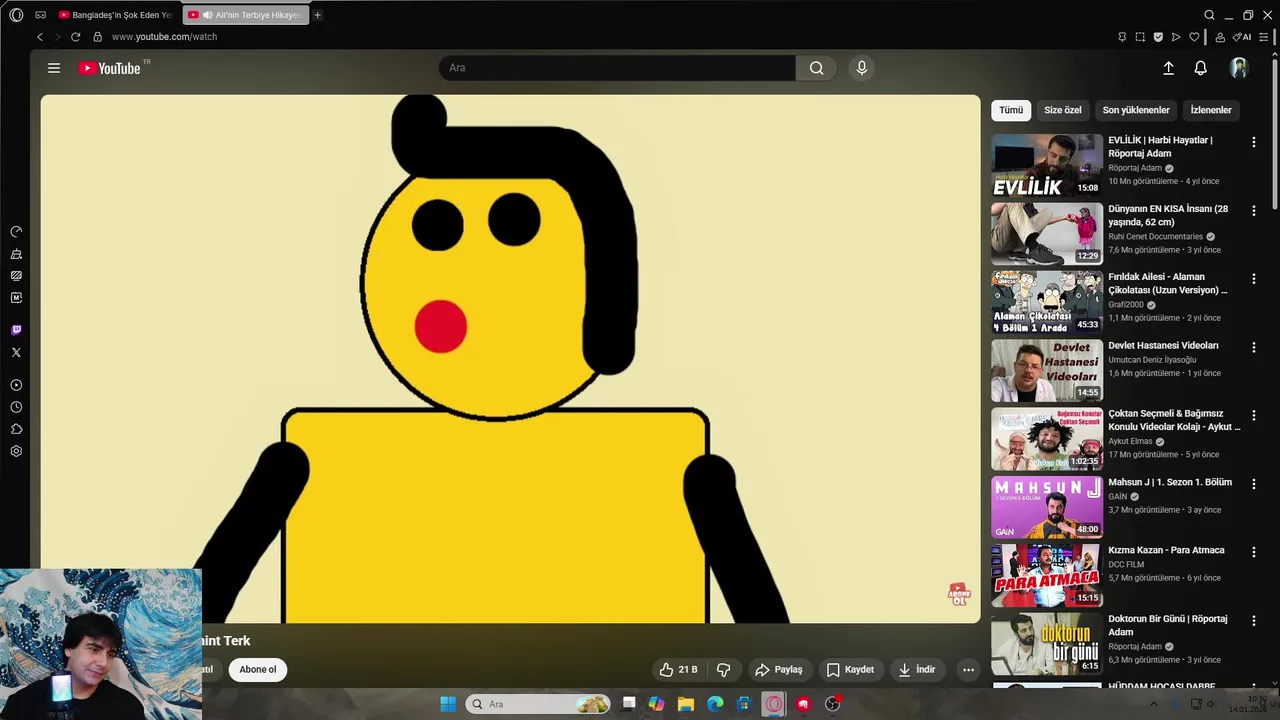This screenshot has width=1280, height=720.
Task: Launch Microsoft Edge from the taskbar
Action: point(715,704)
